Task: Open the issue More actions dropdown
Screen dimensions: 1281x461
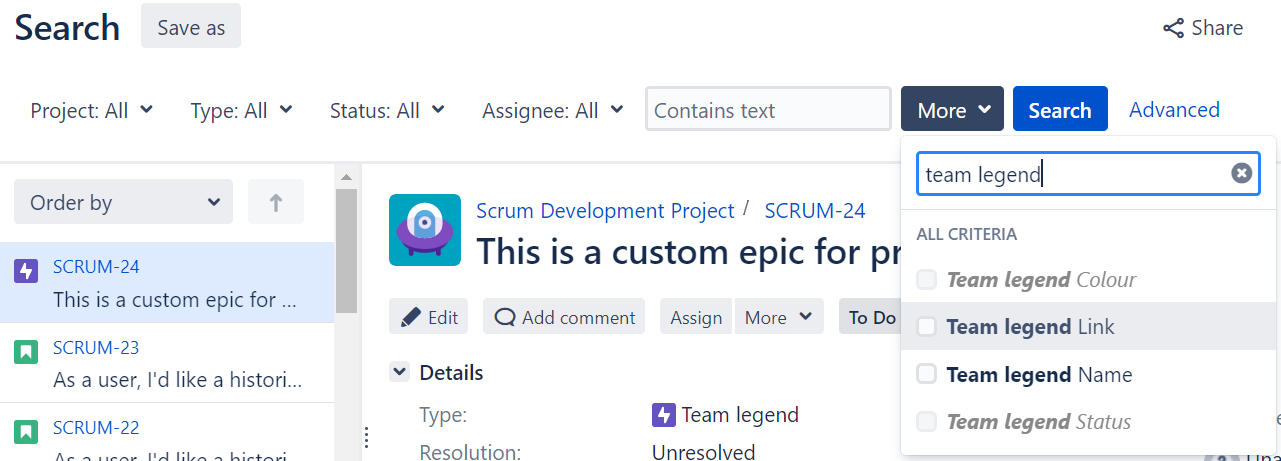Action: click(x=779, y=317)
